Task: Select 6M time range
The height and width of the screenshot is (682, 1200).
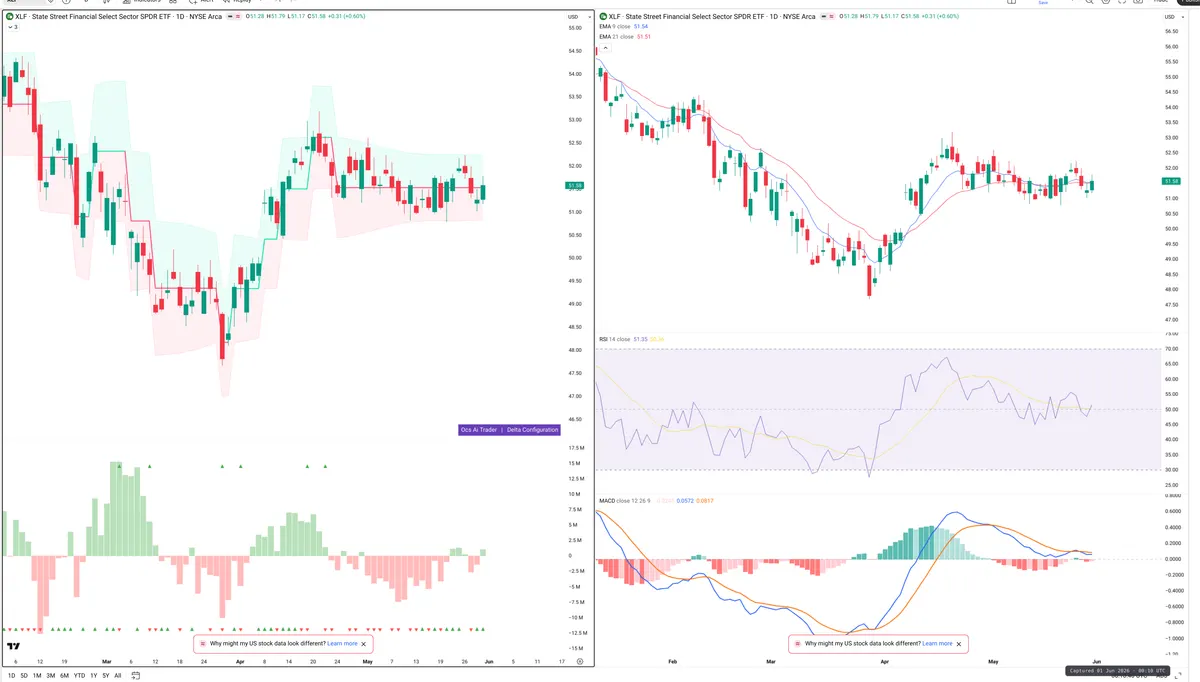Action: [64, 675]
